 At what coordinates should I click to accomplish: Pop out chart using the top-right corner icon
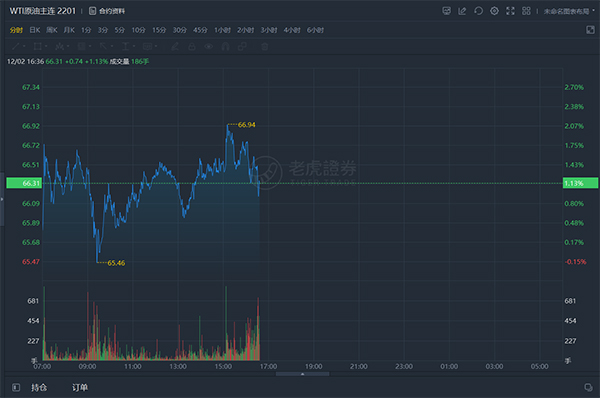[x=590, y=30]
